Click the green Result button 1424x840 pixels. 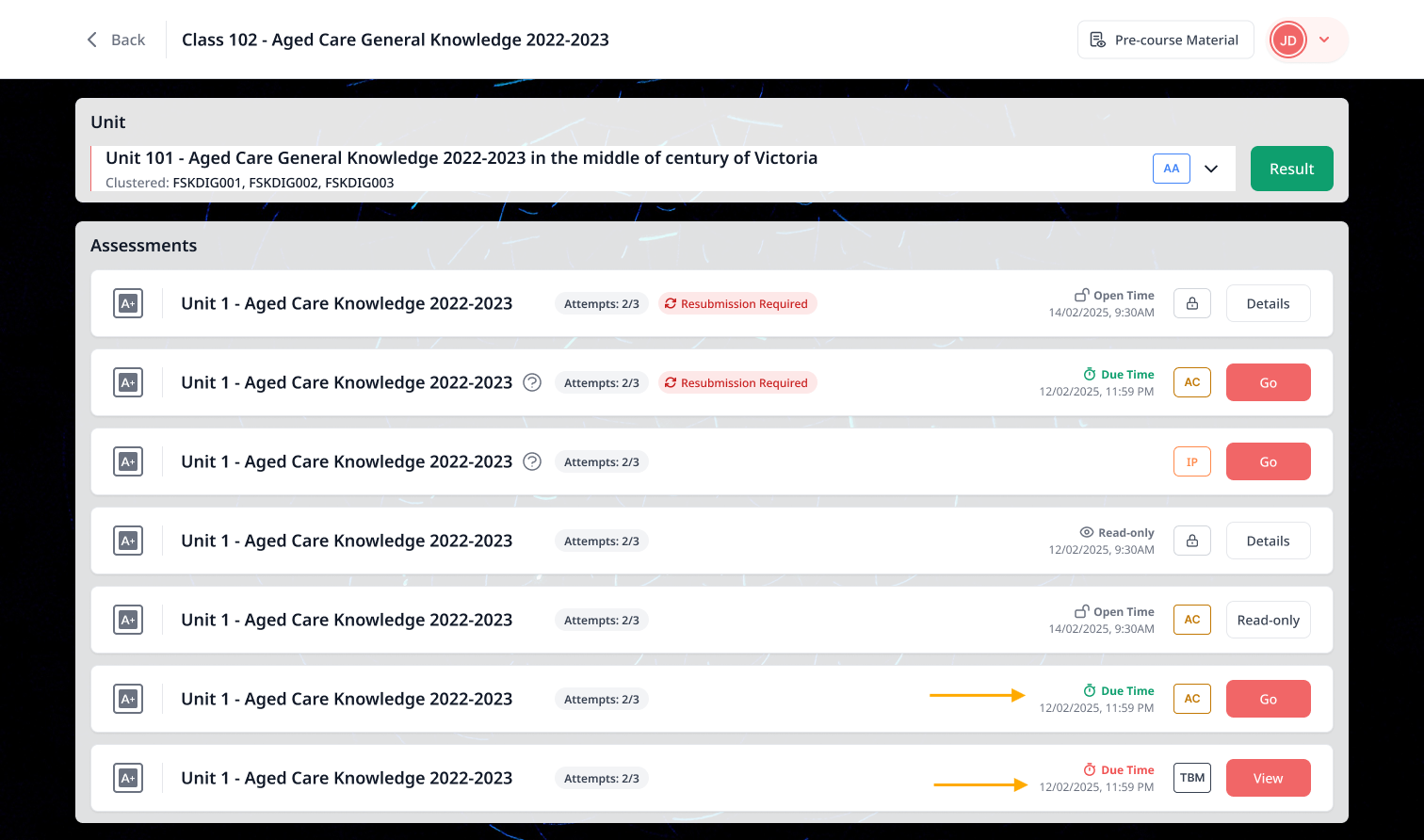coord(1292,169)
